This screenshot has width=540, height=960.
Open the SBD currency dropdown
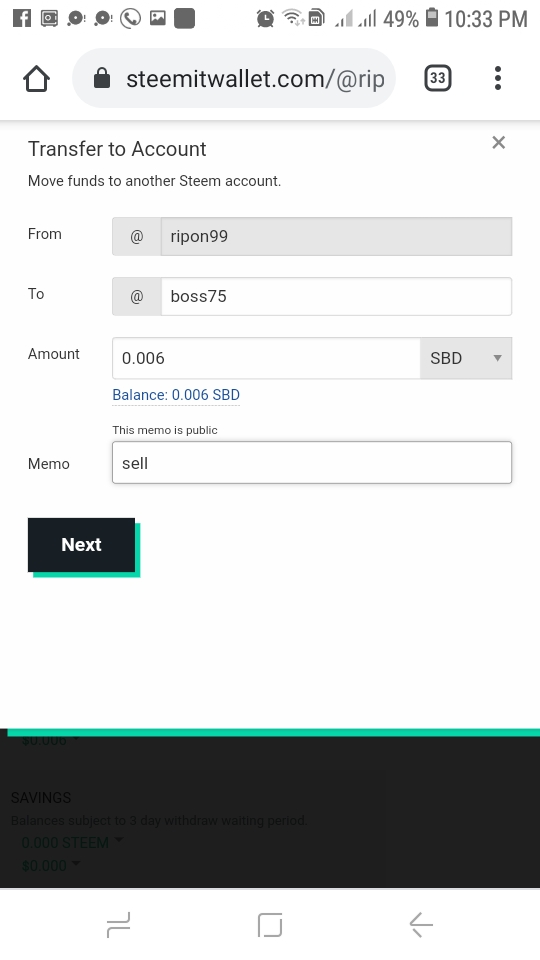point(466,358)
